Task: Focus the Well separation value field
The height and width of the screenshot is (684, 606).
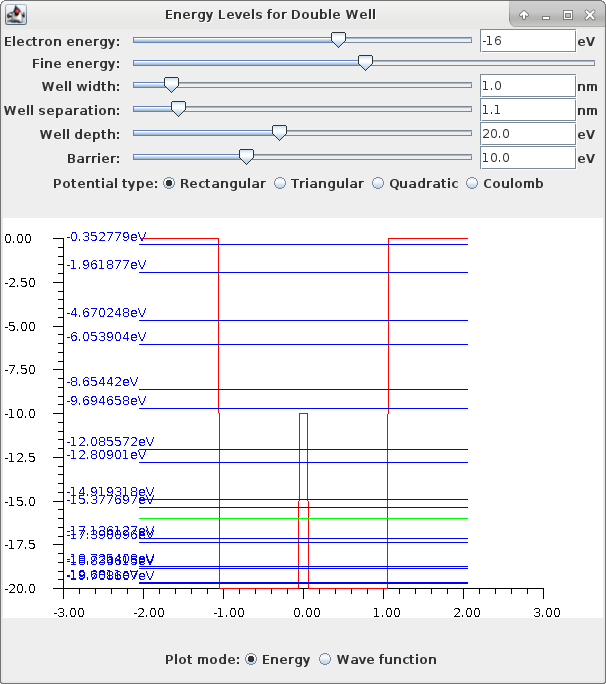Action: tap(528, 109)
